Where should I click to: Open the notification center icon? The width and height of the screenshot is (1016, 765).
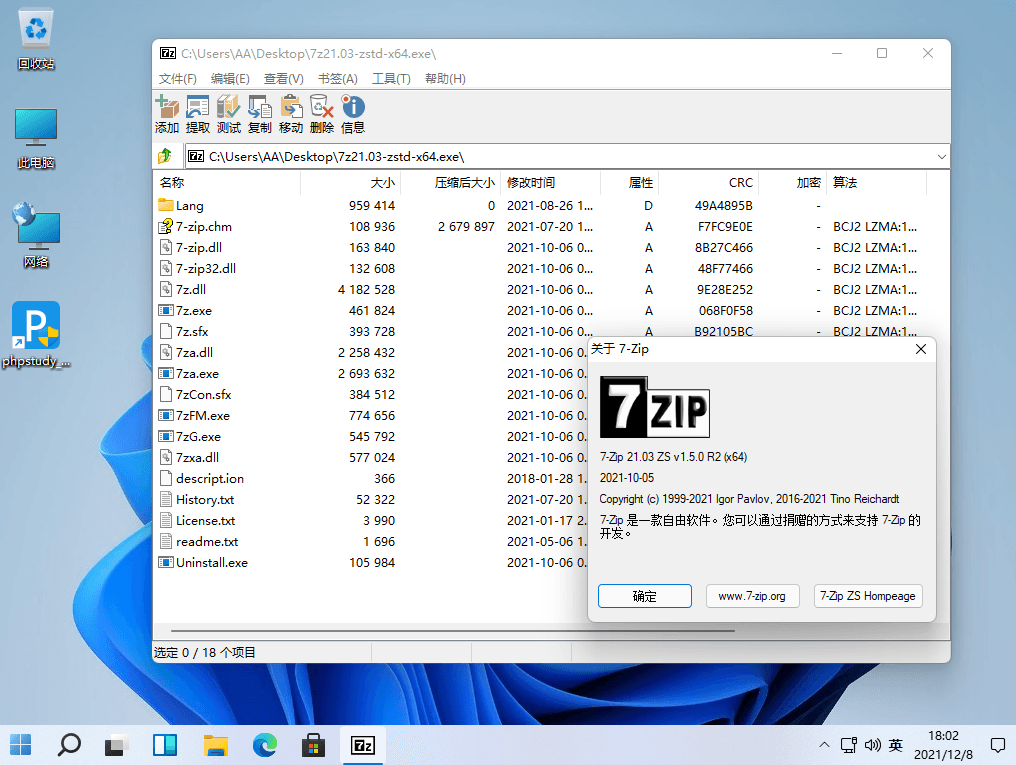998,745
